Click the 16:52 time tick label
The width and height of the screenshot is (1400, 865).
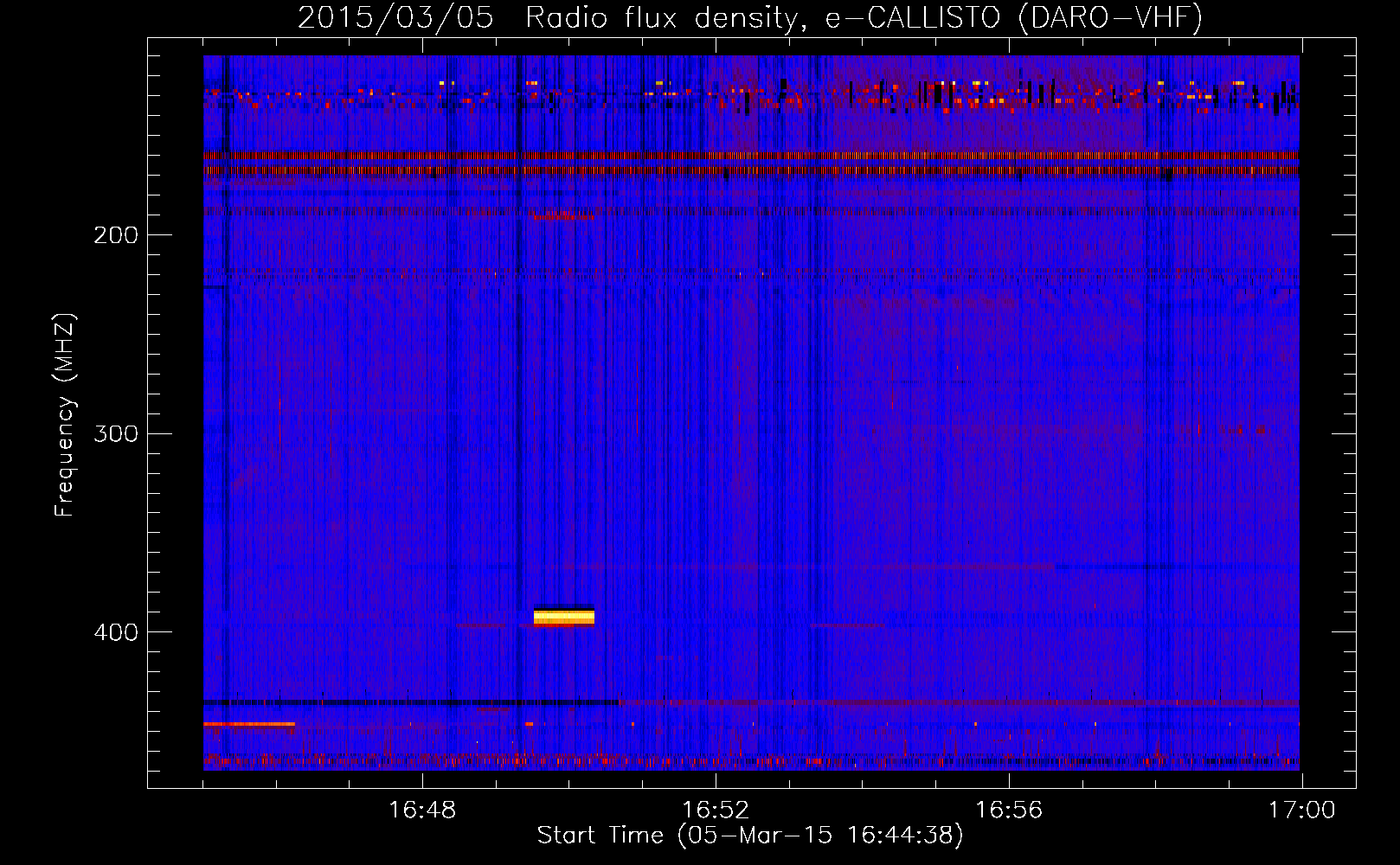pyautogui.click(x=716, y=811)
